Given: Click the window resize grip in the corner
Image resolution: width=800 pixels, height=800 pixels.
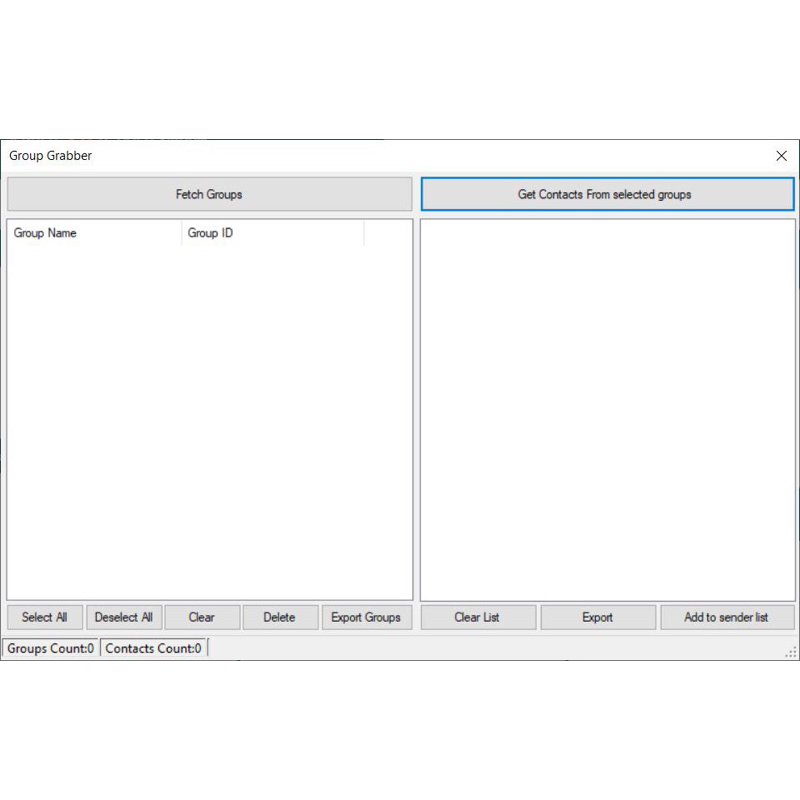Looking at the screenshot, I should coord(791,652).
